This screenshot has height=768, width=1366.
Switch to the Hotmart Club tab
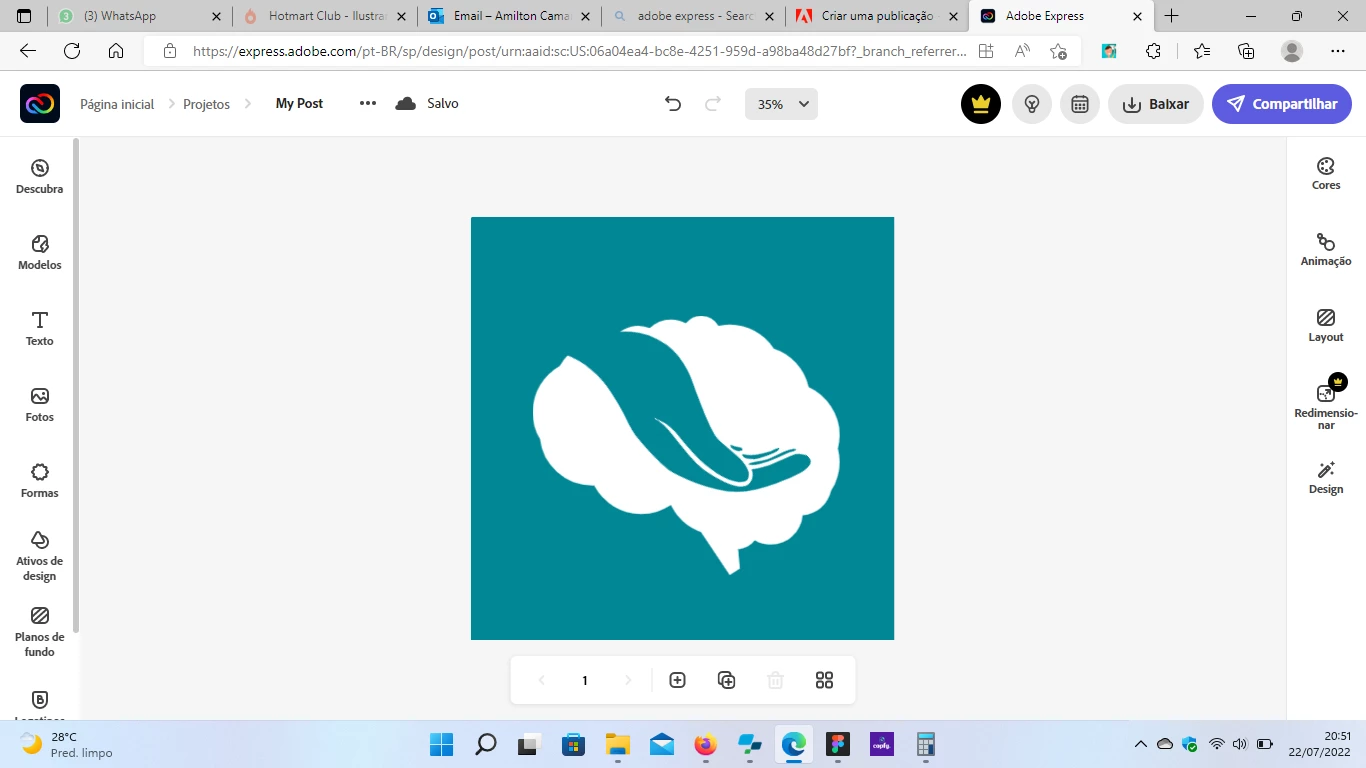tap(324, 16)
